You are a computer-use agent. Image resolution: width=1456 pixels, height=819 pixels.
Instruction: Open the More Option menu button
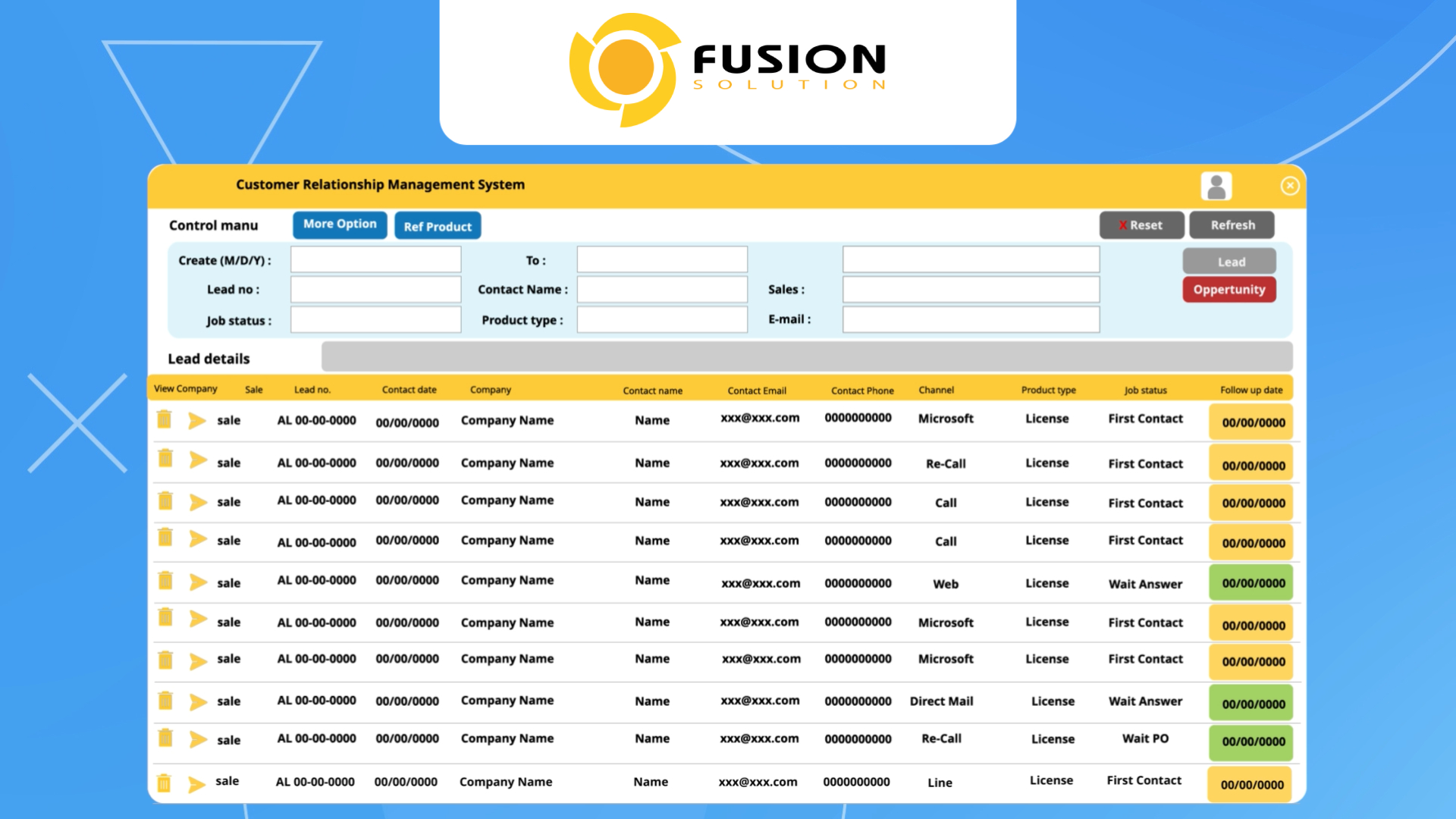click(x=340, y=224)
